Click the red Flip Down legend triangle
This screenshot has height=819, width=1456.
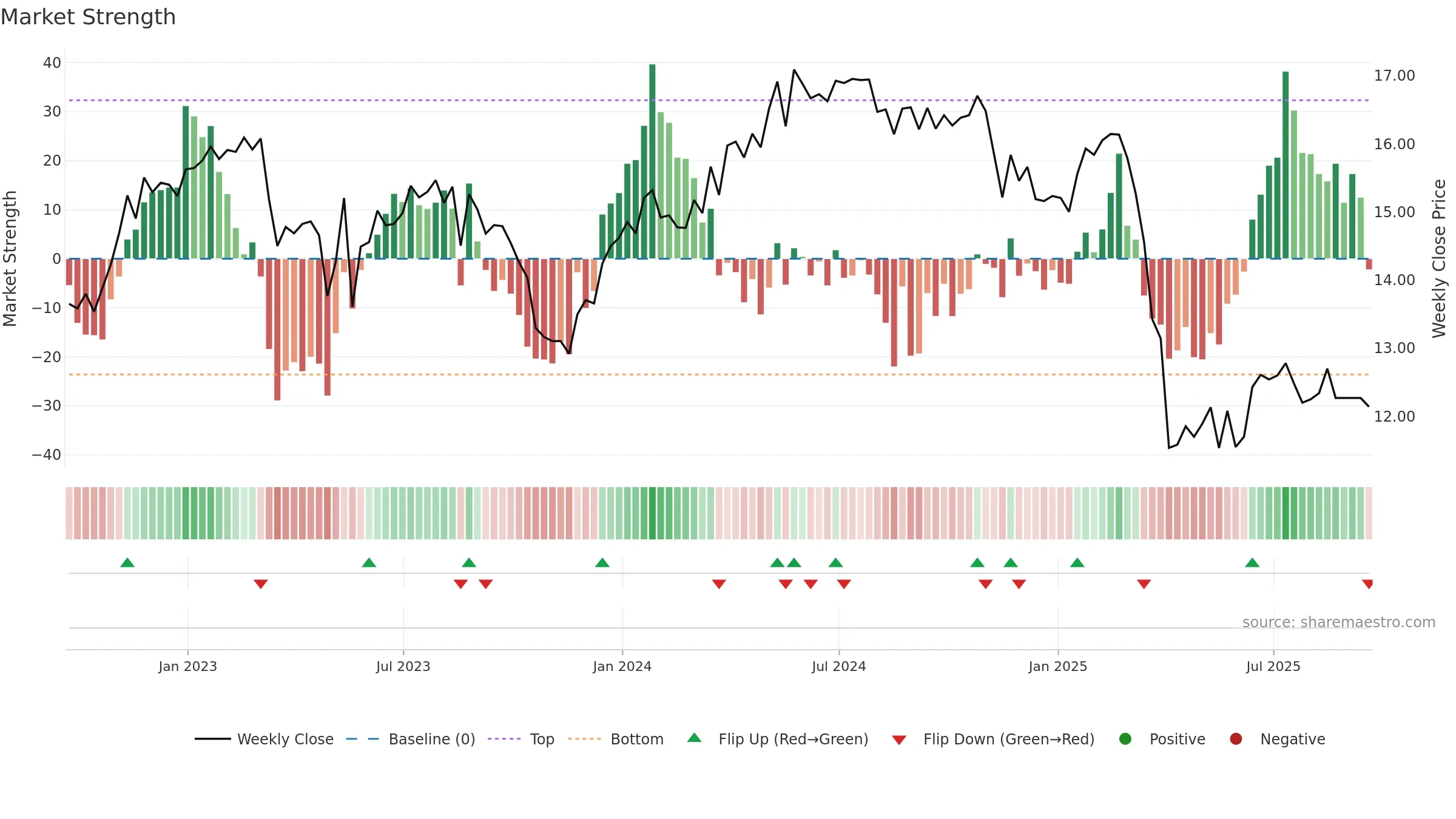coord(900,740)
